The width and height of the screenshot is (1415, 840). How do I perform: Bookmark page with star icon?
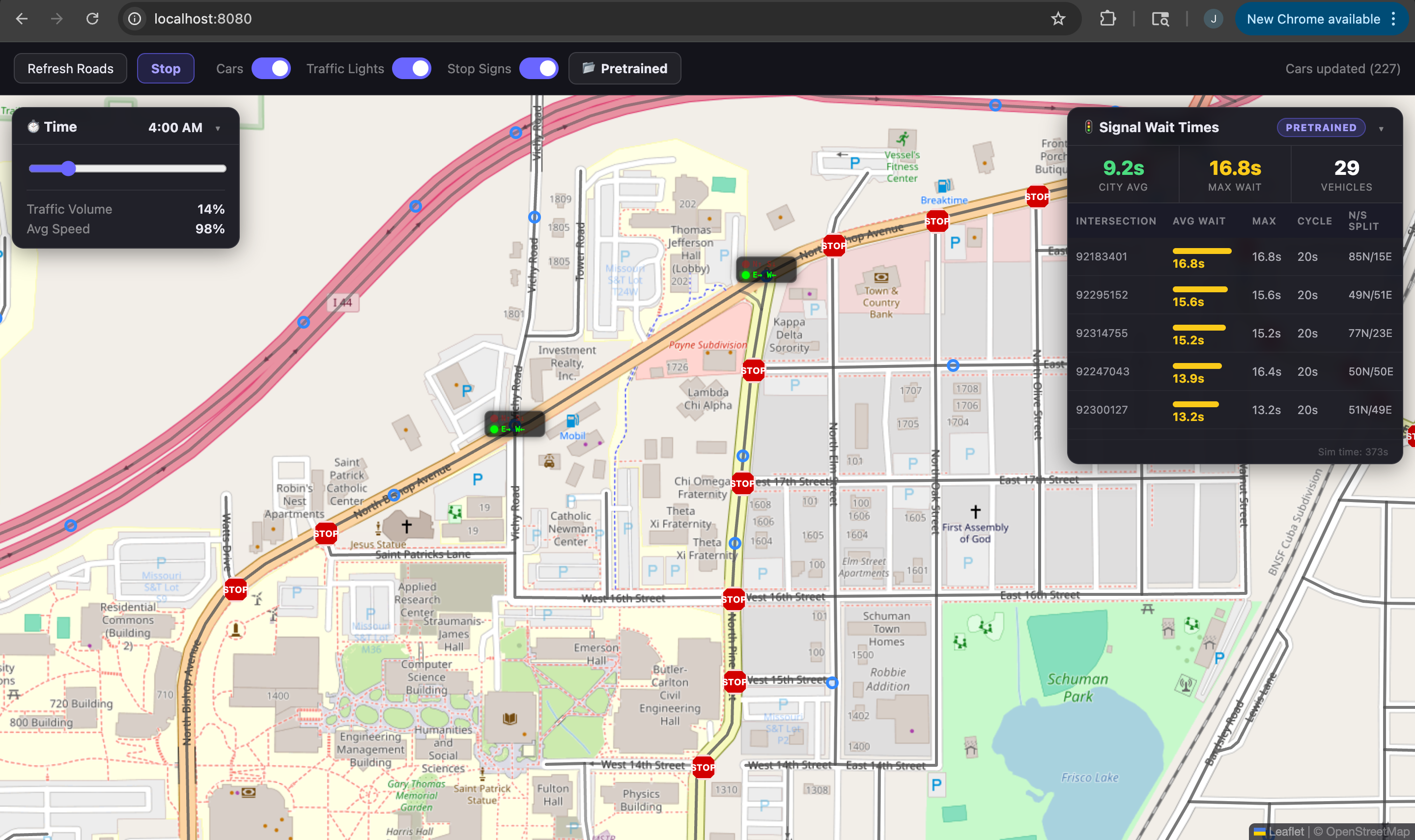(x=1058, y=19)
